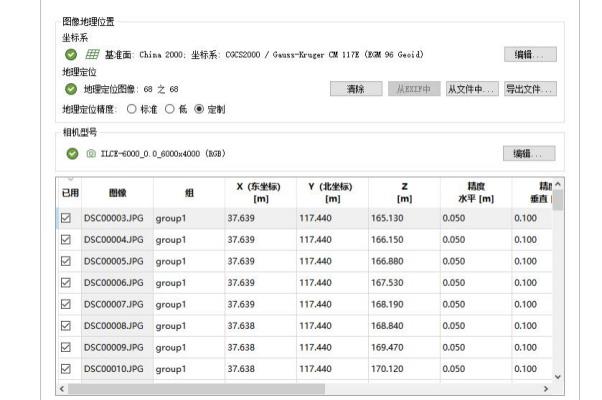Click the green check icon beside camera model

tap(72, 153)
